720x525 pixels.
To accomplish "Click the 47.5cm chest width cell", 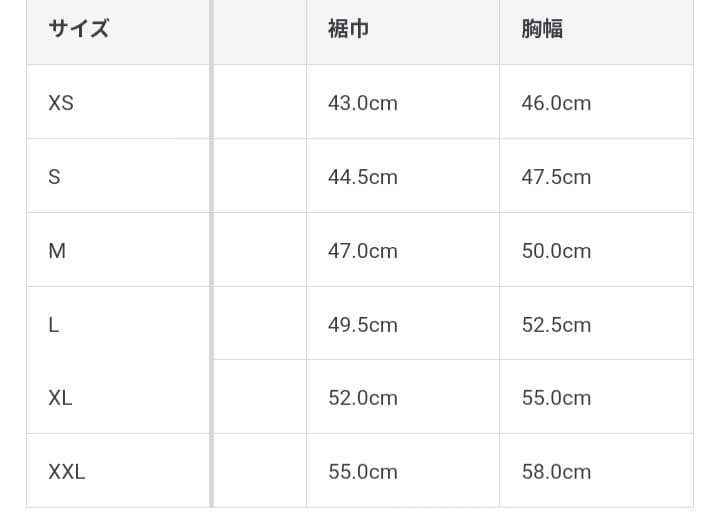I will click(x=556, y=177).
